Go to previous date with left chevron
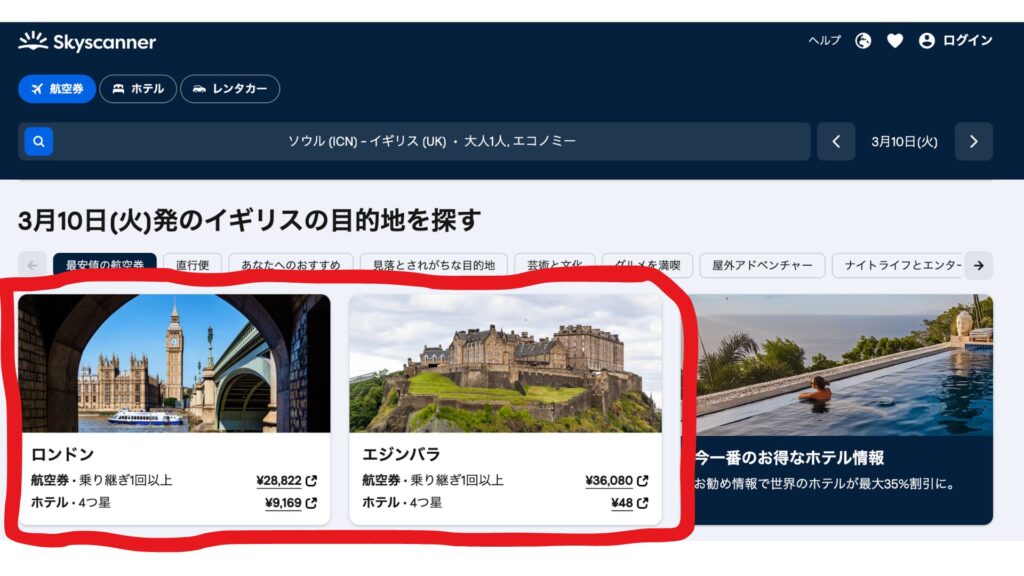1024x576 pixels. click(836, 142)
